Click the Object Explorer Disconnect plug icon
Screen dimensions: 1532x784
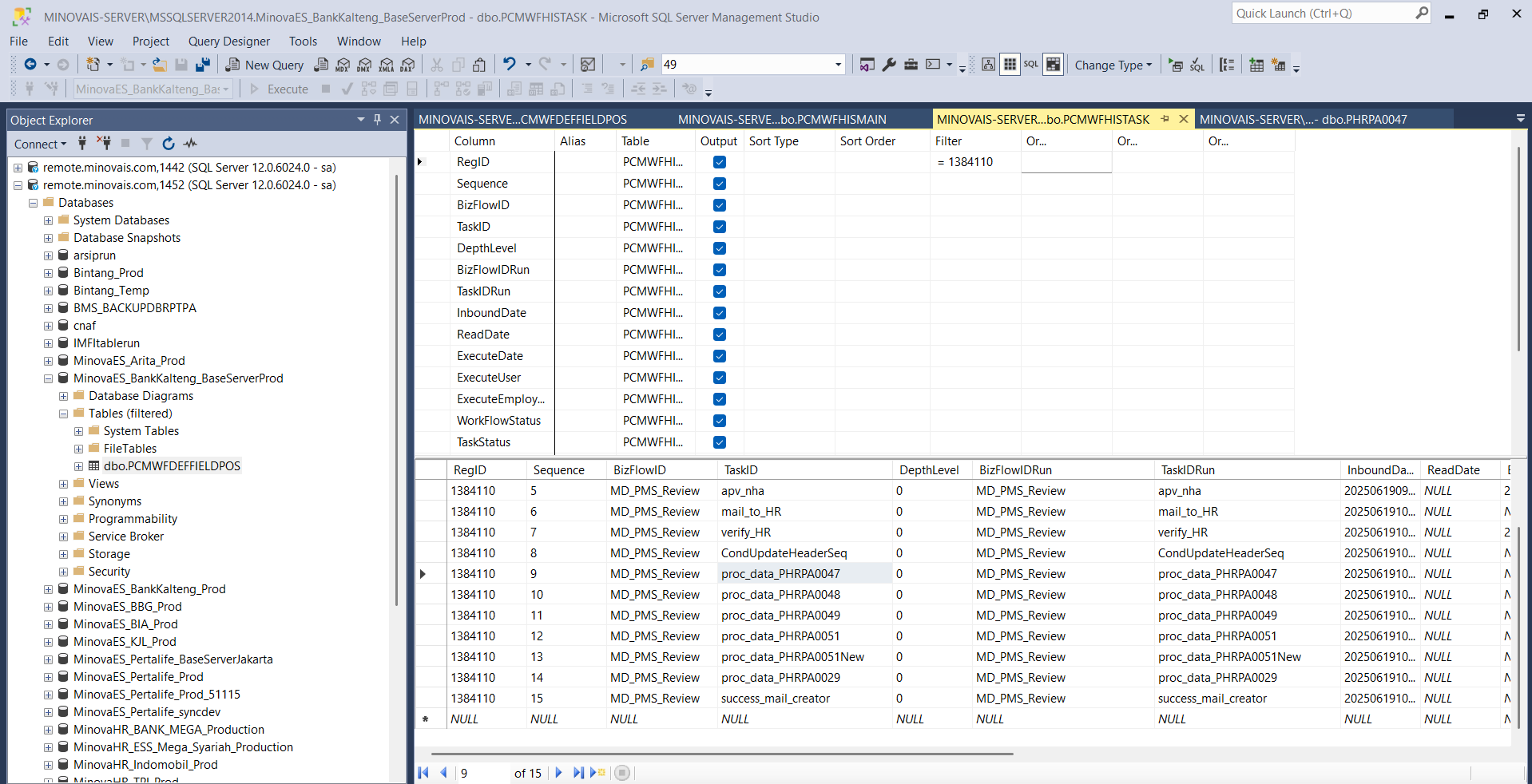(x=104, y=144)
